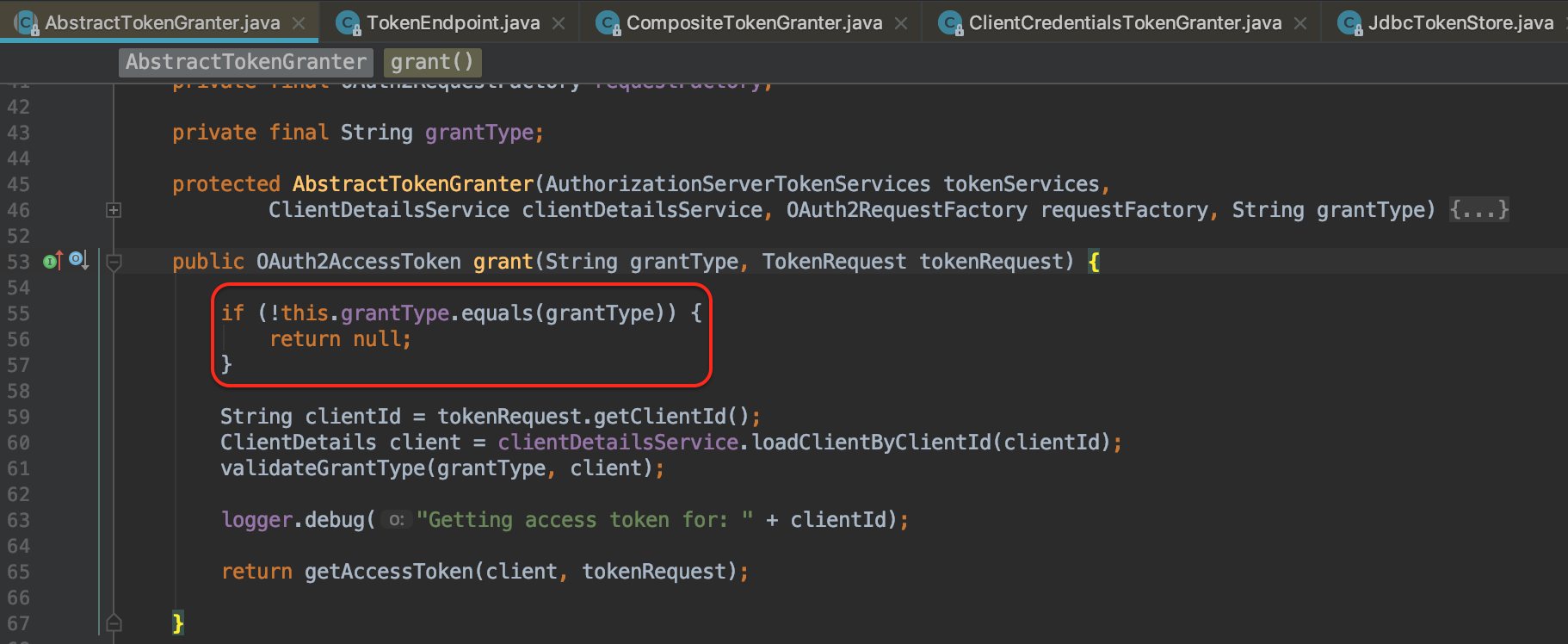
Task: Click the fold end marker at line 67
Action: pos(114,622)
